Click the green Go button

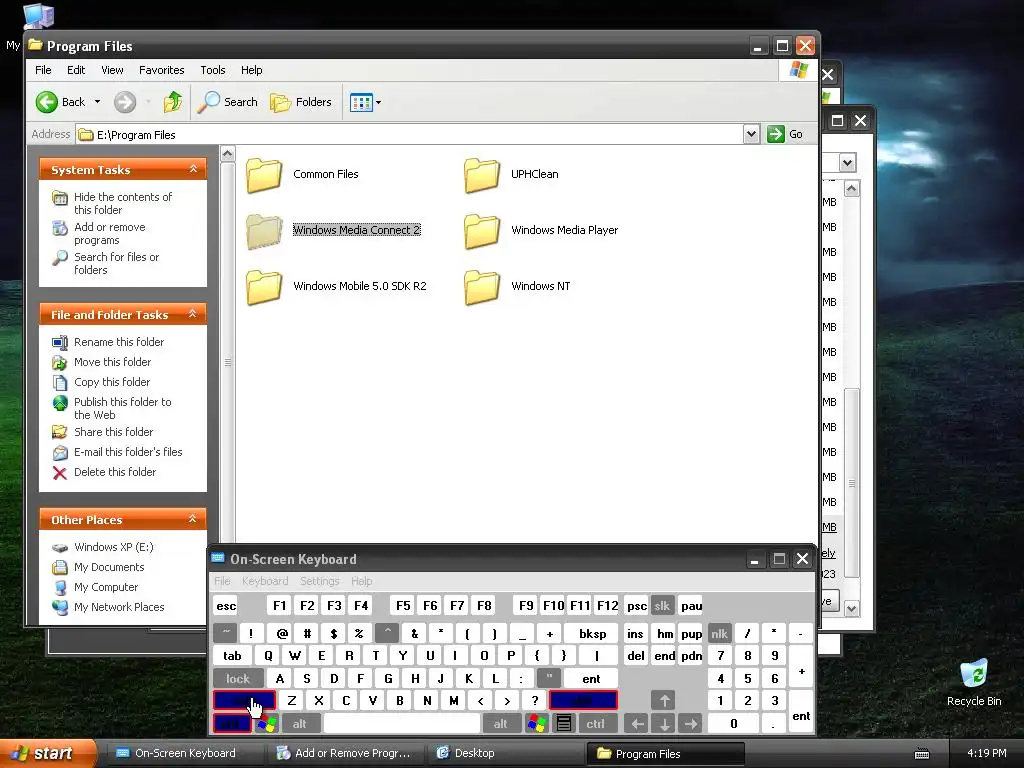[x=785, y=134]
